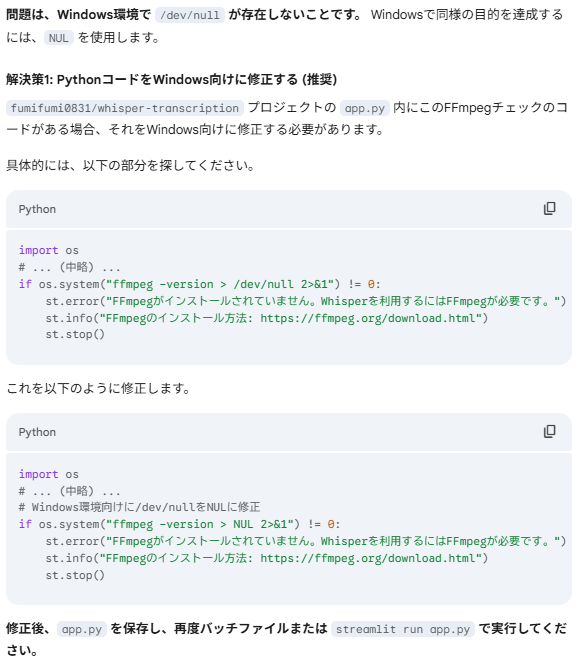Click the 解決策1 heading text
Image resolution: width=580 pixels, height=661 pixels.
tap(172, 79)
